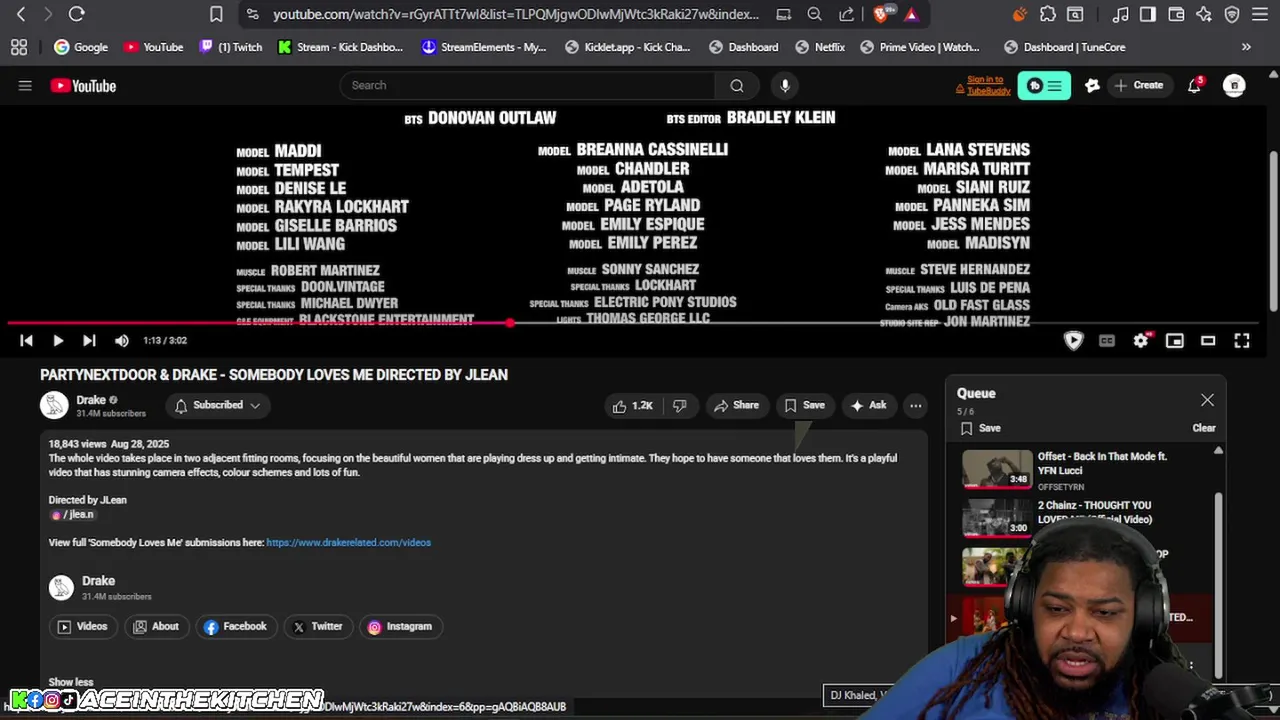This screenshot has width=1280, height=720.
Task: Close the Queue panel
Action: coord(1207,400)
